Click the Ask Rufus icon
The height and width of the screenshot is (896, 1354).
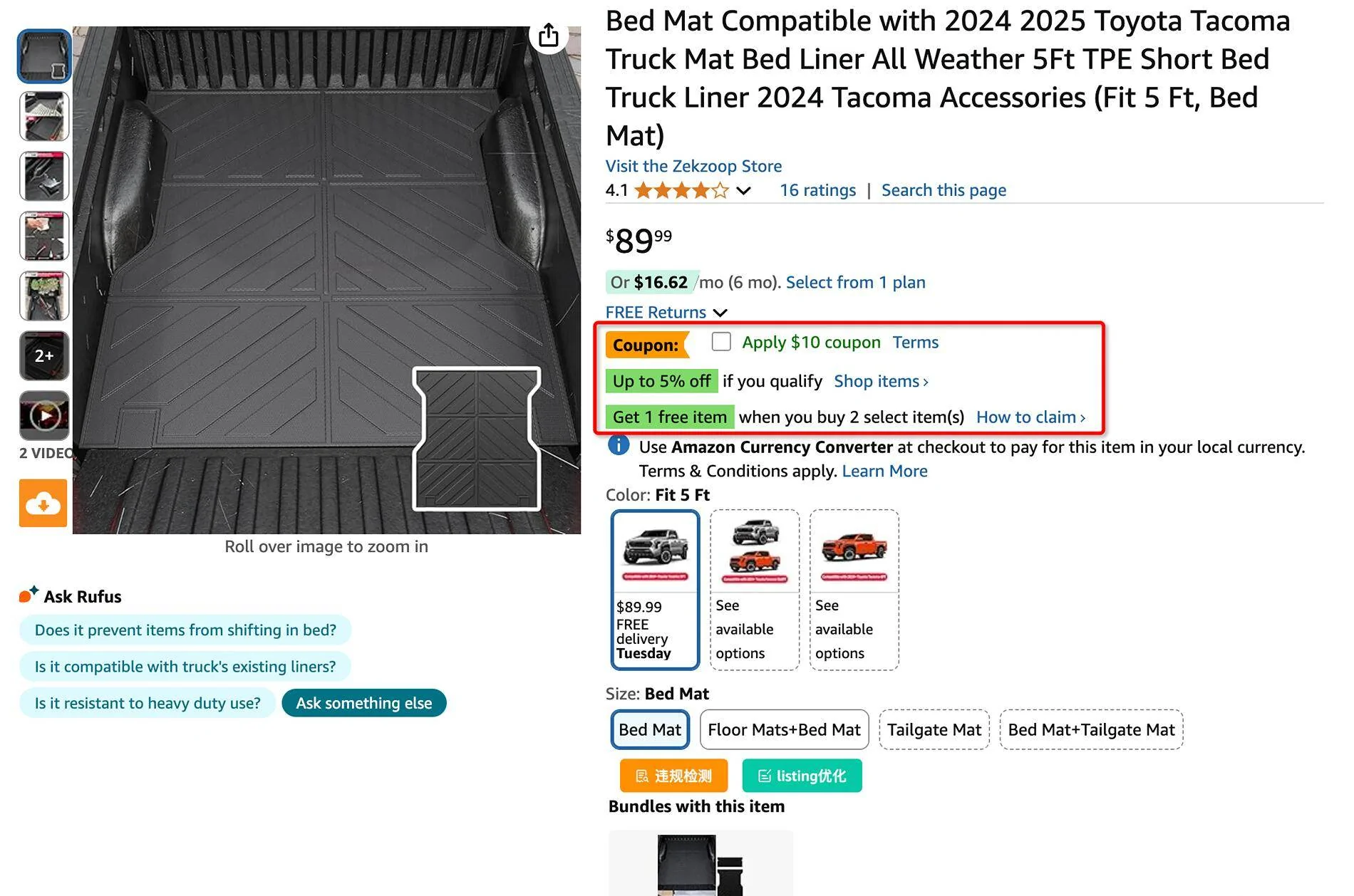(29, 595)
